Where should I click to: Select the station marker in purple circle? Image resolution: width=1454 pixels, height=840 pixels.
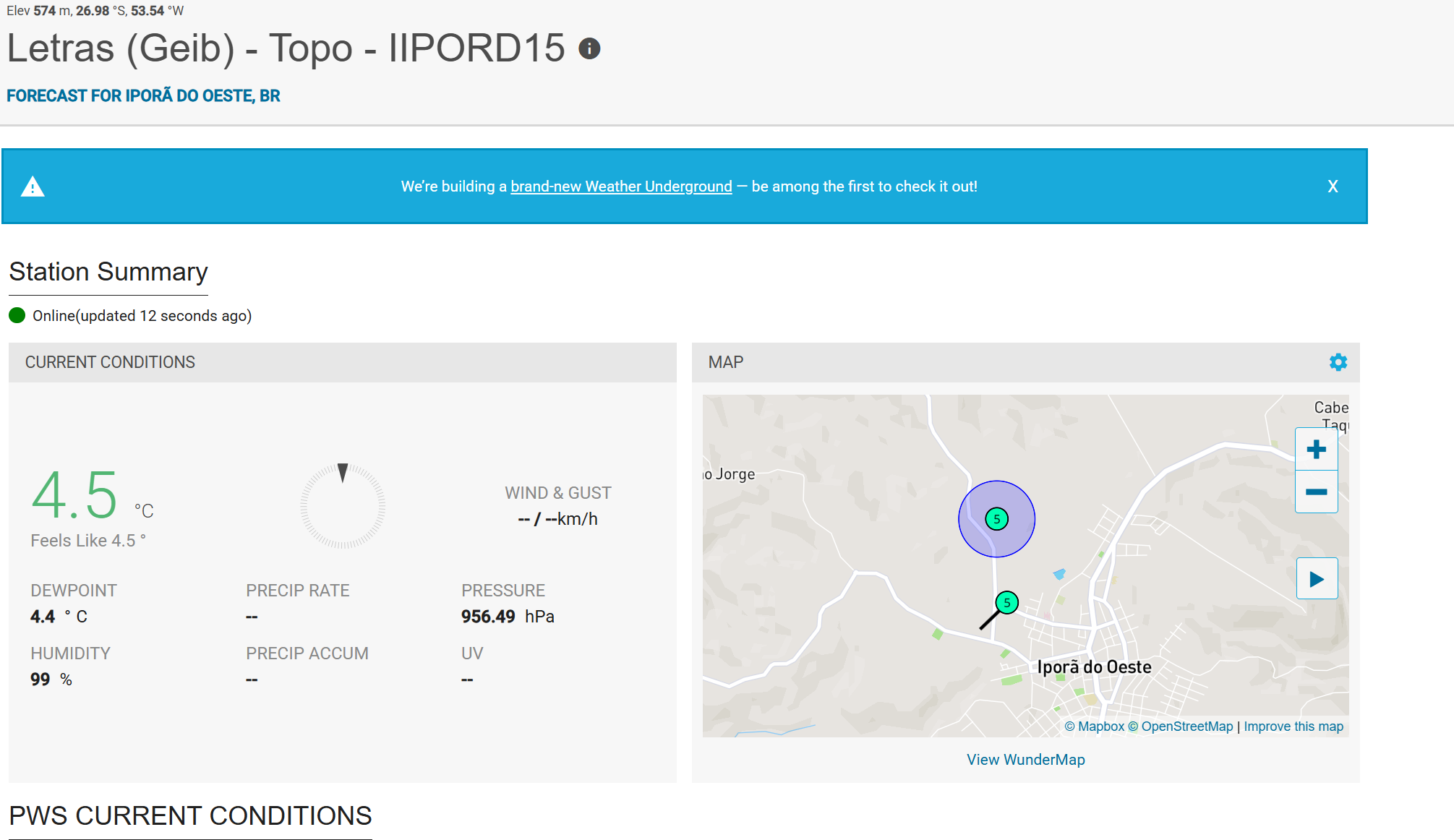tap(996, 518)
